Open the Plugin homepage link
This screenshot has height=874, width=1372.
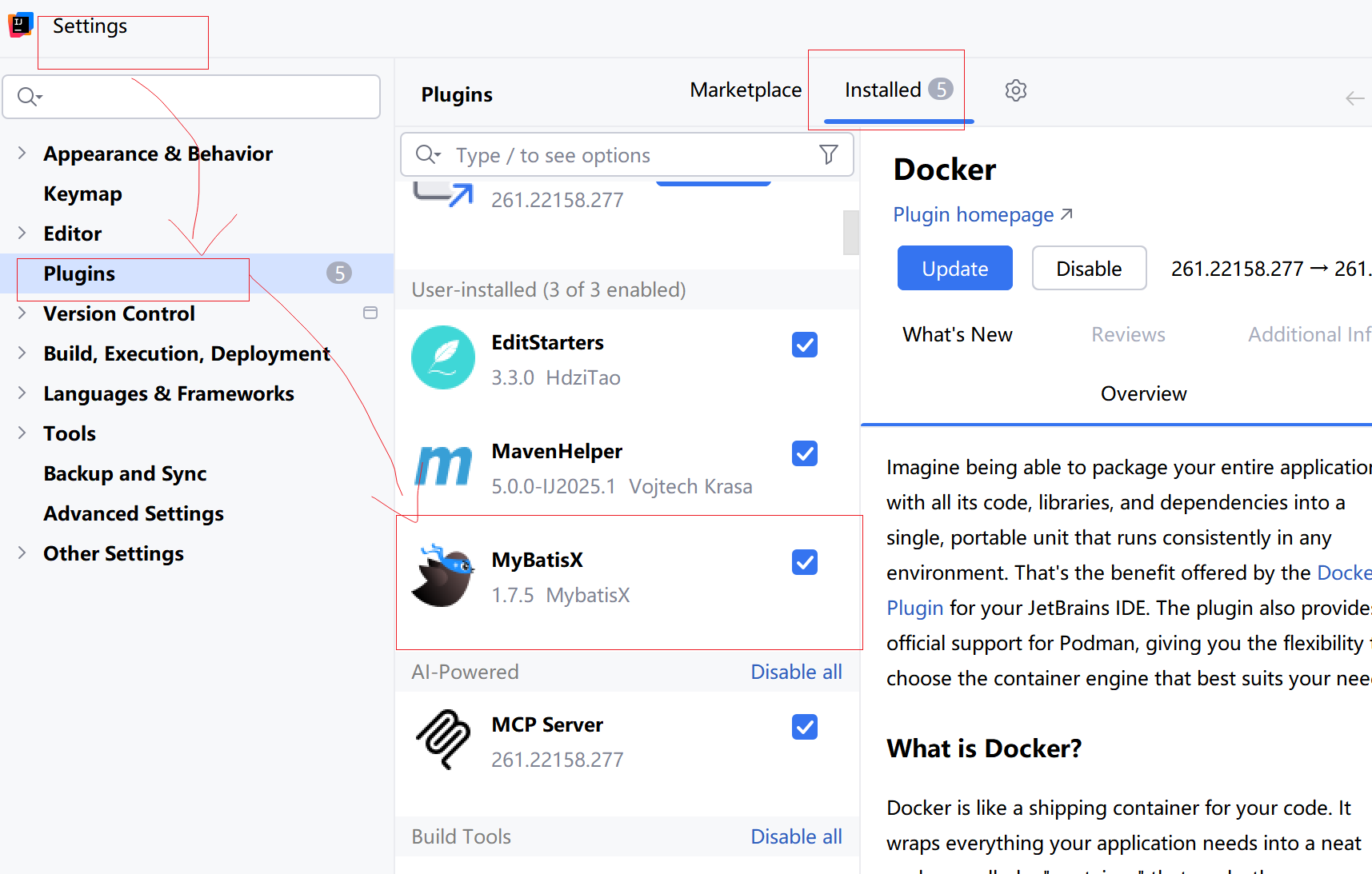[x=982, y=214]
